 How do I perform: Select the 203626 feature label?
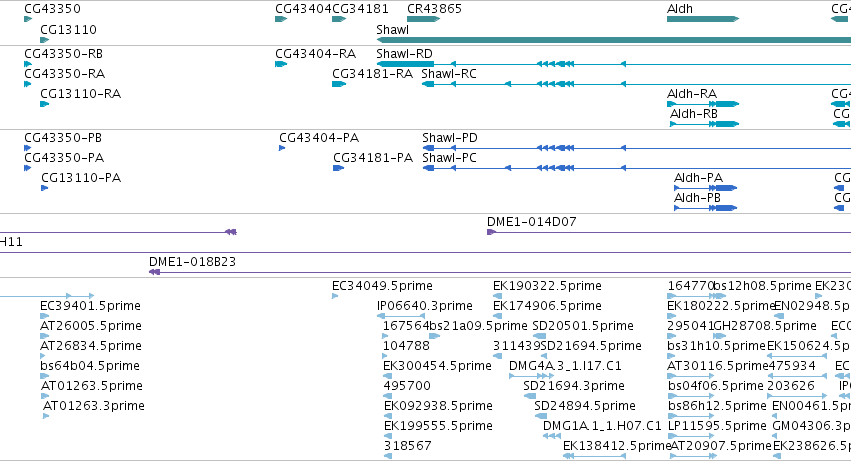pos(791,387)
